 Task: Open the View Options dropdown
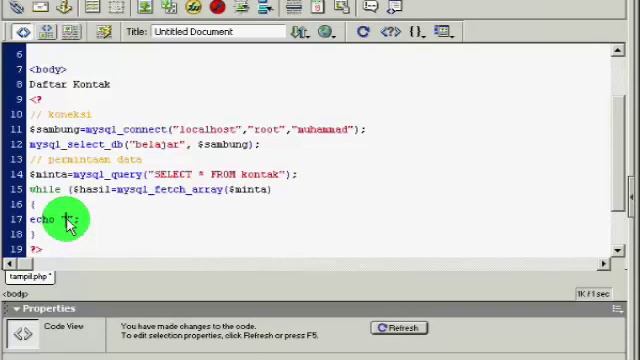[444, 32]
